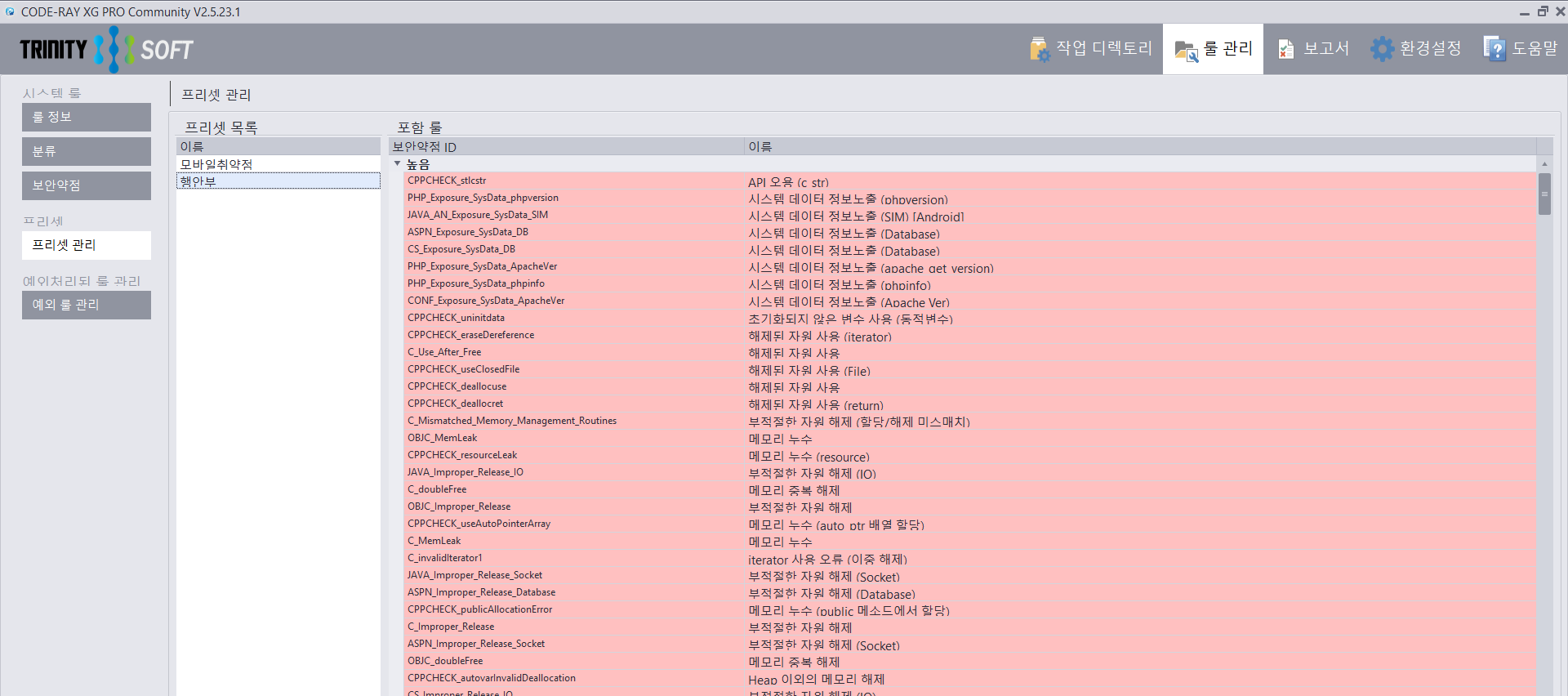Screen dimensions: 1568x696
Task: Select the CONF_Exposure_SysData_ApacheVer row
Action: click(x=970, y=301)
